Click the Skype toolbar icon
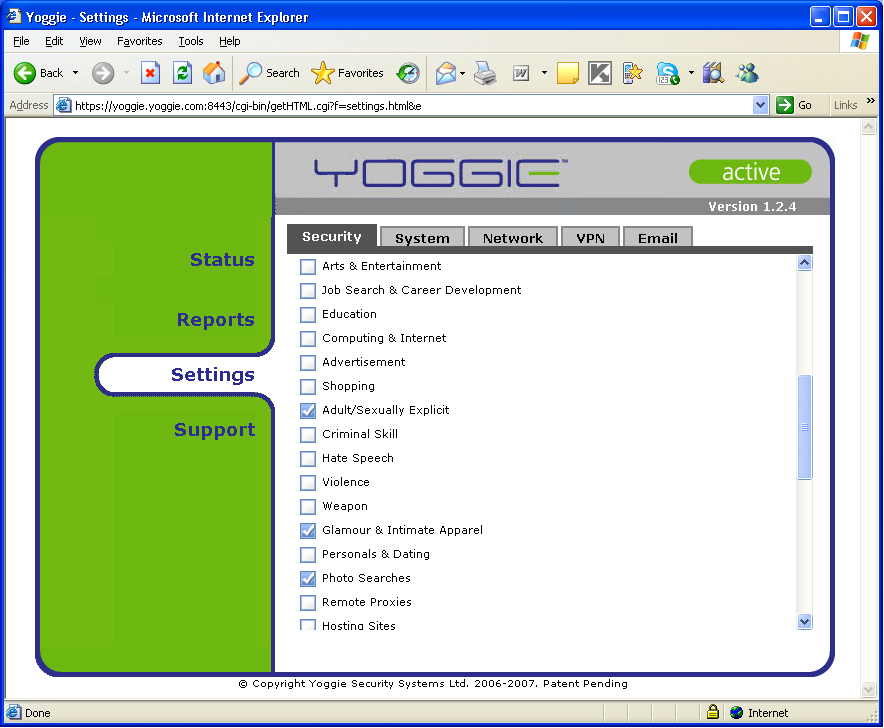884x728 pixels. click(668, 73)
